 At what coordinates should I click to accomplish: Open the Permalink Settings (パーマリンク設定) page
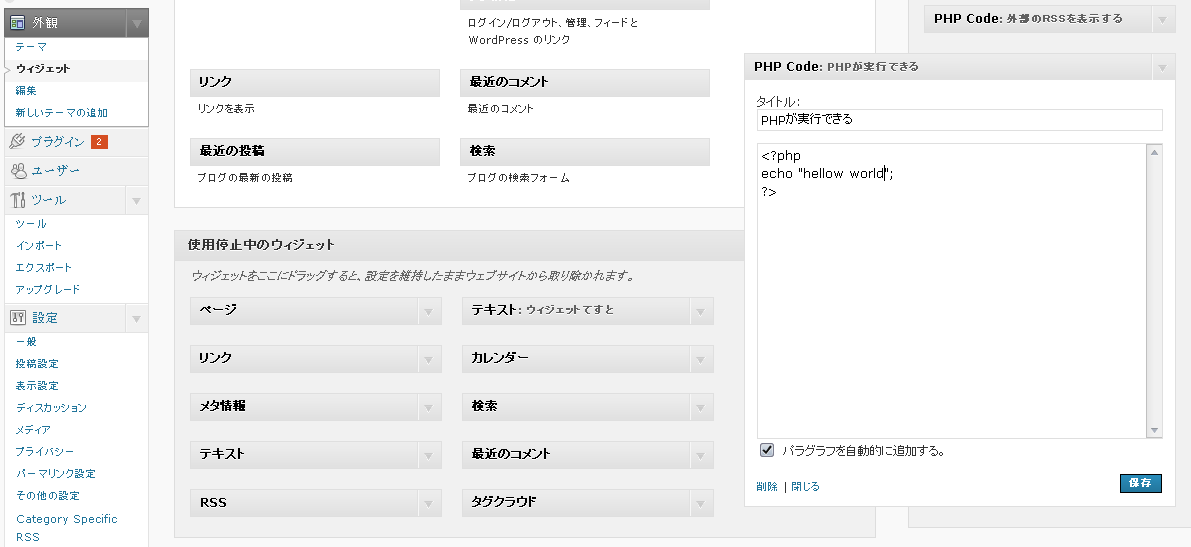pos(55,474)
